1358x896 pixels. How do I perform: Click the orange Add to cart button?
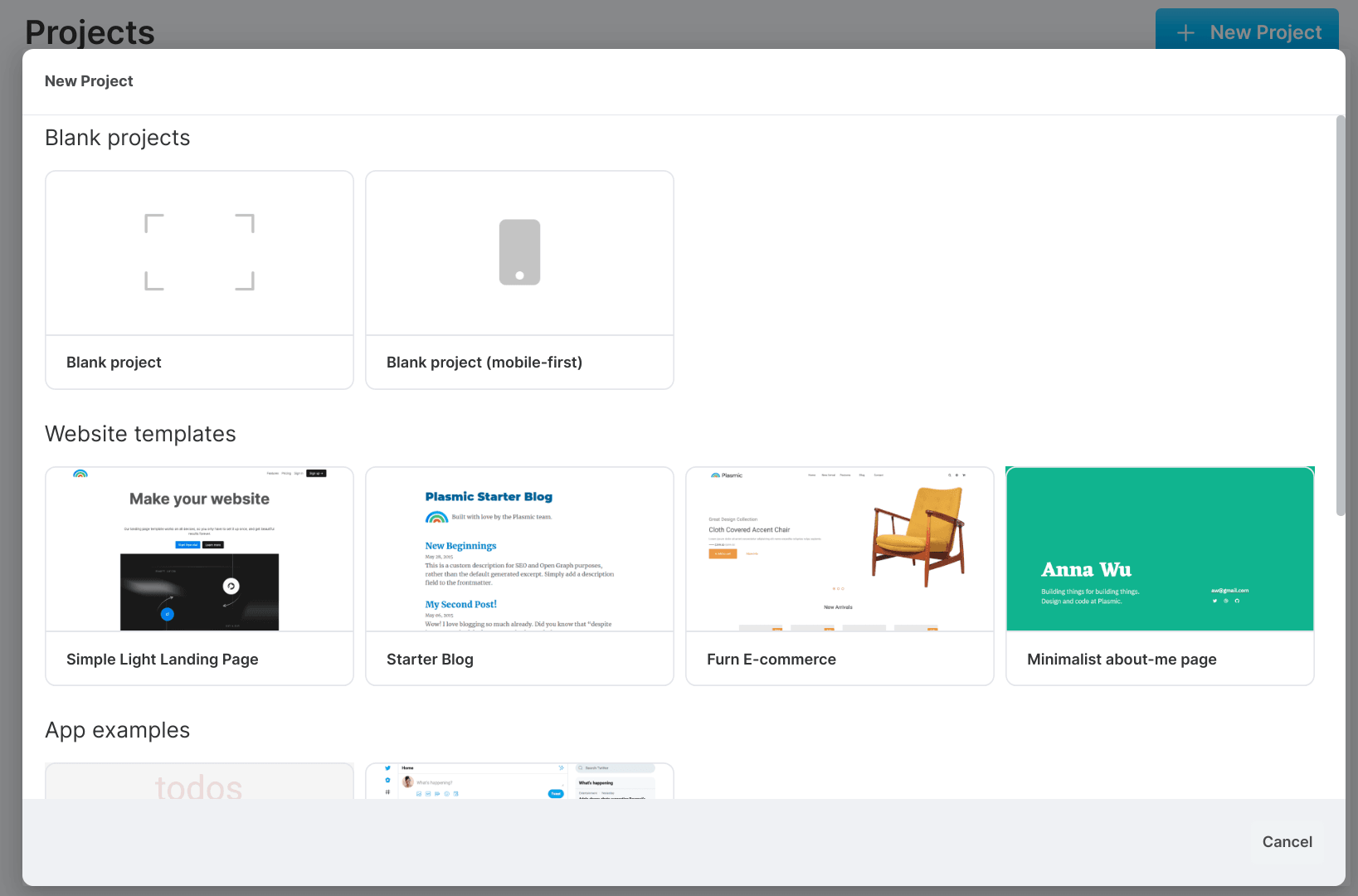[x=723, y=553]
